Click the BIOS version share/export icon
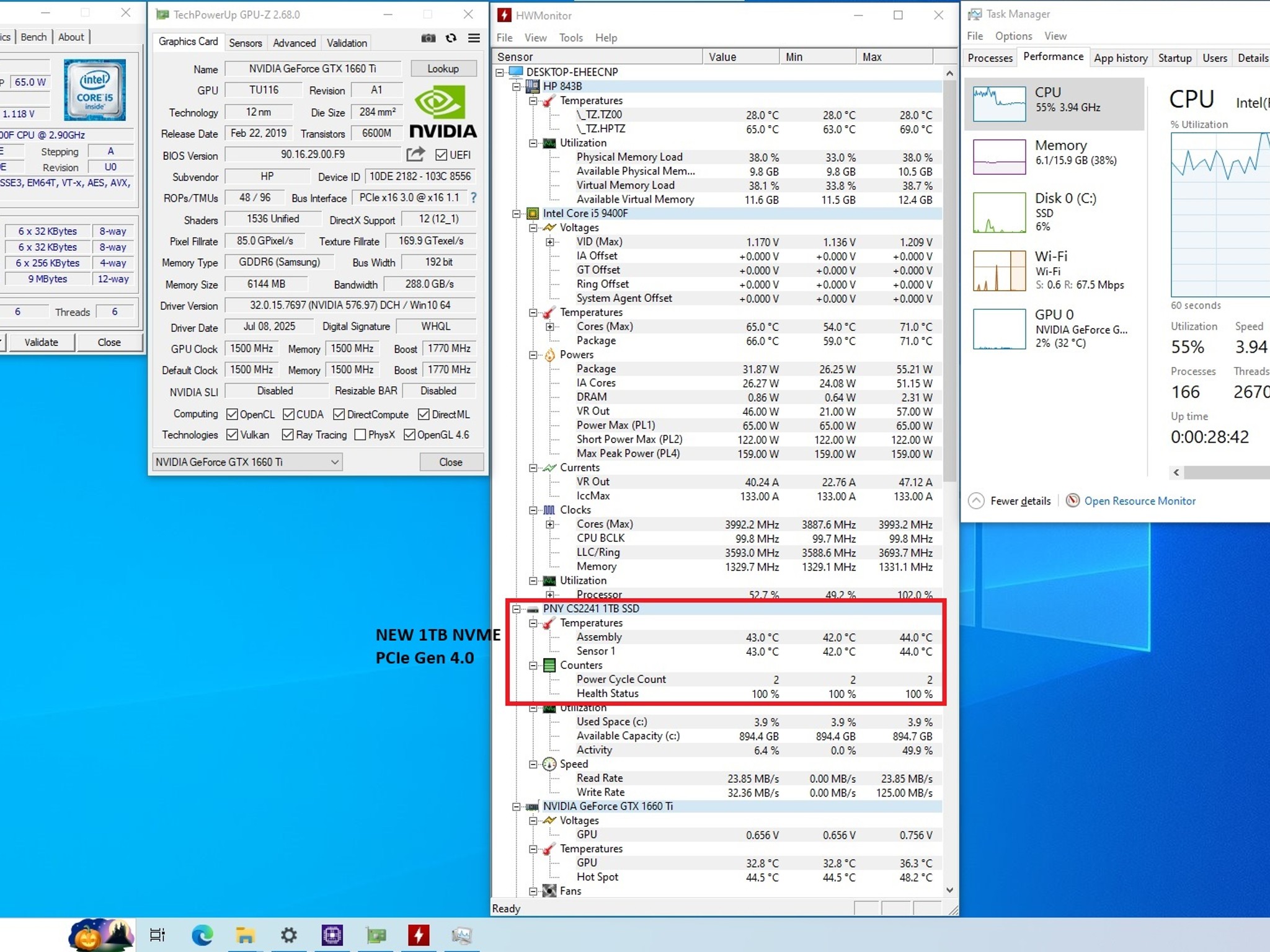Viewport: 1270px width, 952px height. pos(415,154)
